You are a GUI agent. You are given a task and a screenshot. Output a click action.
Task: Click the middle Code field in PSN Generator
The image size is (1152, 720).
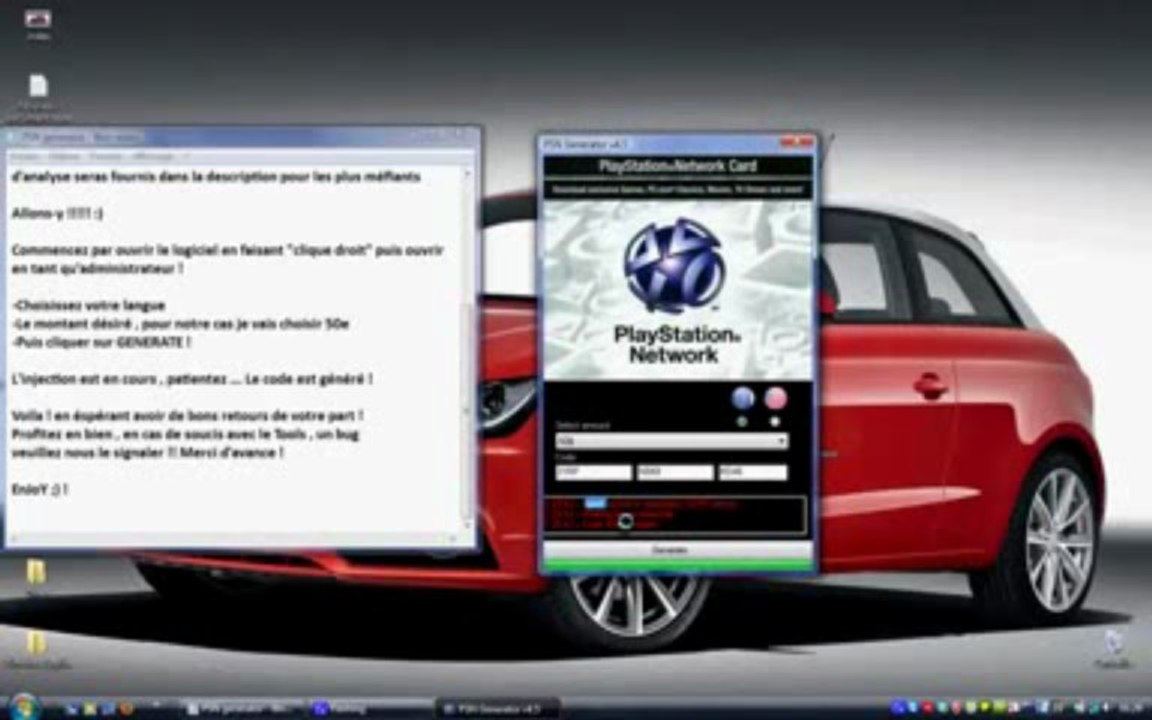[x=675, y=472]
